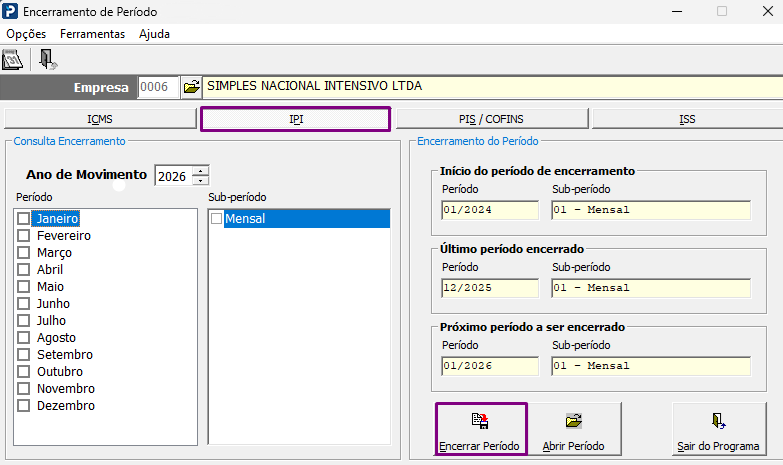This screenshot has height=465, width=783.
Task: Select Mensal row in Sub-período list
Action: [307, 218]
